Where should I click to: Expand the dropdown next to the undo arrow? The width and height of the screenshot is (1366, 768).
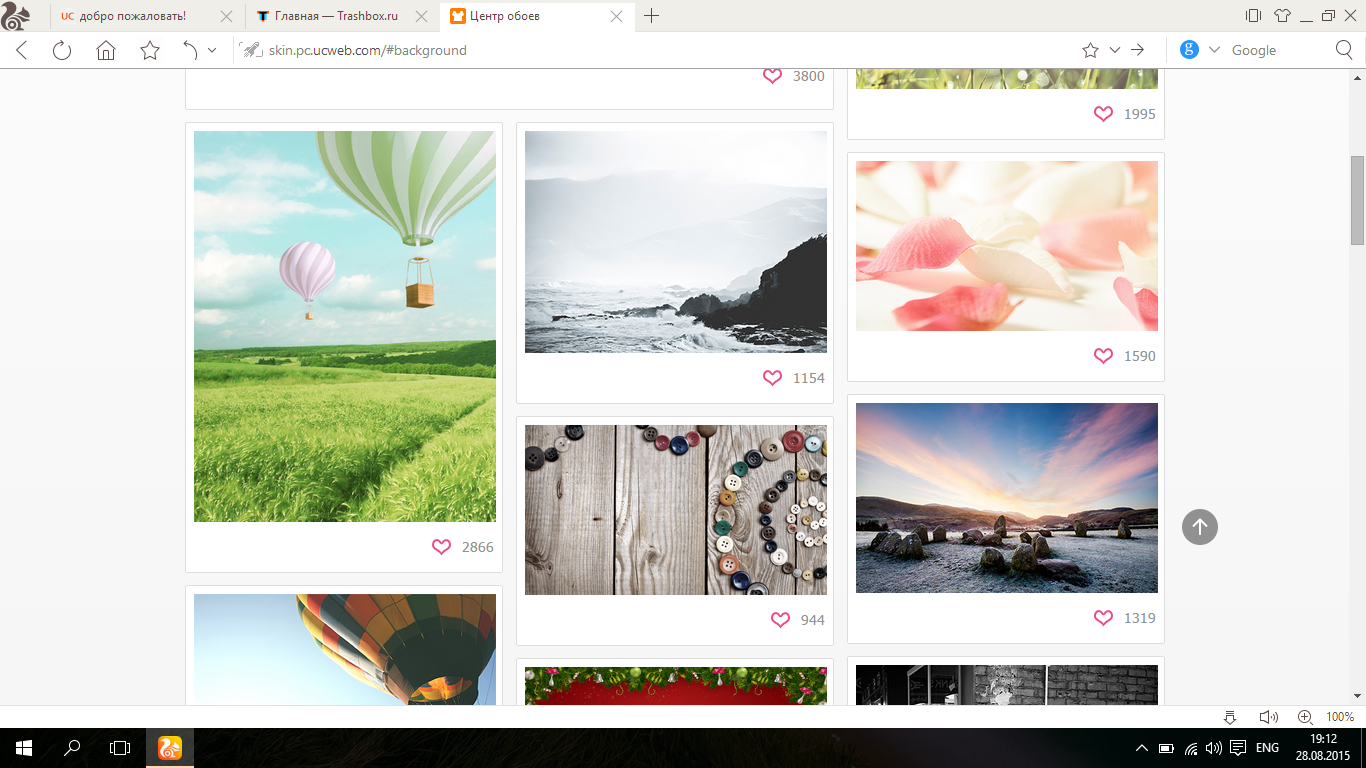(x=212, y=50)
